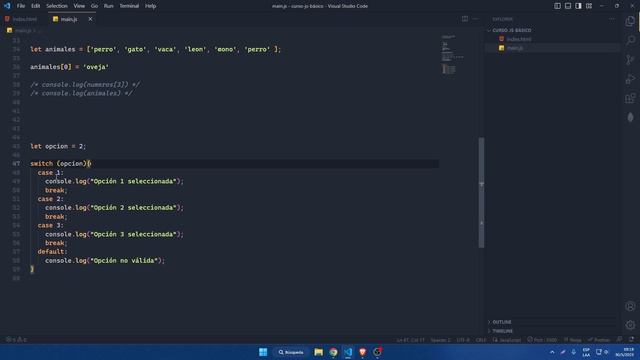The height and width of the screenshot is (360, 640).
Task: Click the Windows taskbar Búsqueda search box
Action: [x=291, y=352]
